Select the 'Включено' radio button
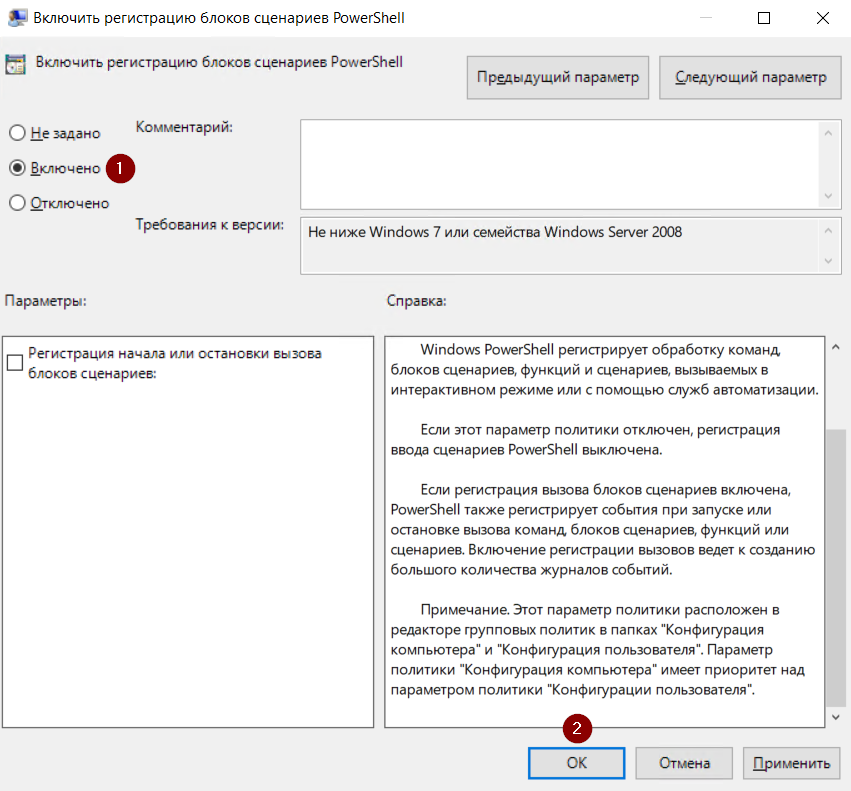This screenshot has height=791, width=851. click(x=17, y=168)
